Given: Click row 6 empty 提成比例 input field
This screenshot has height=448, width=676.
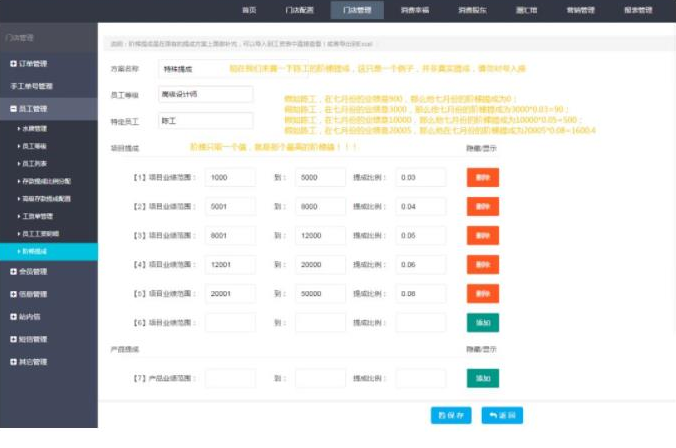Looking at the screenshot, I should (x=420, y=323).
